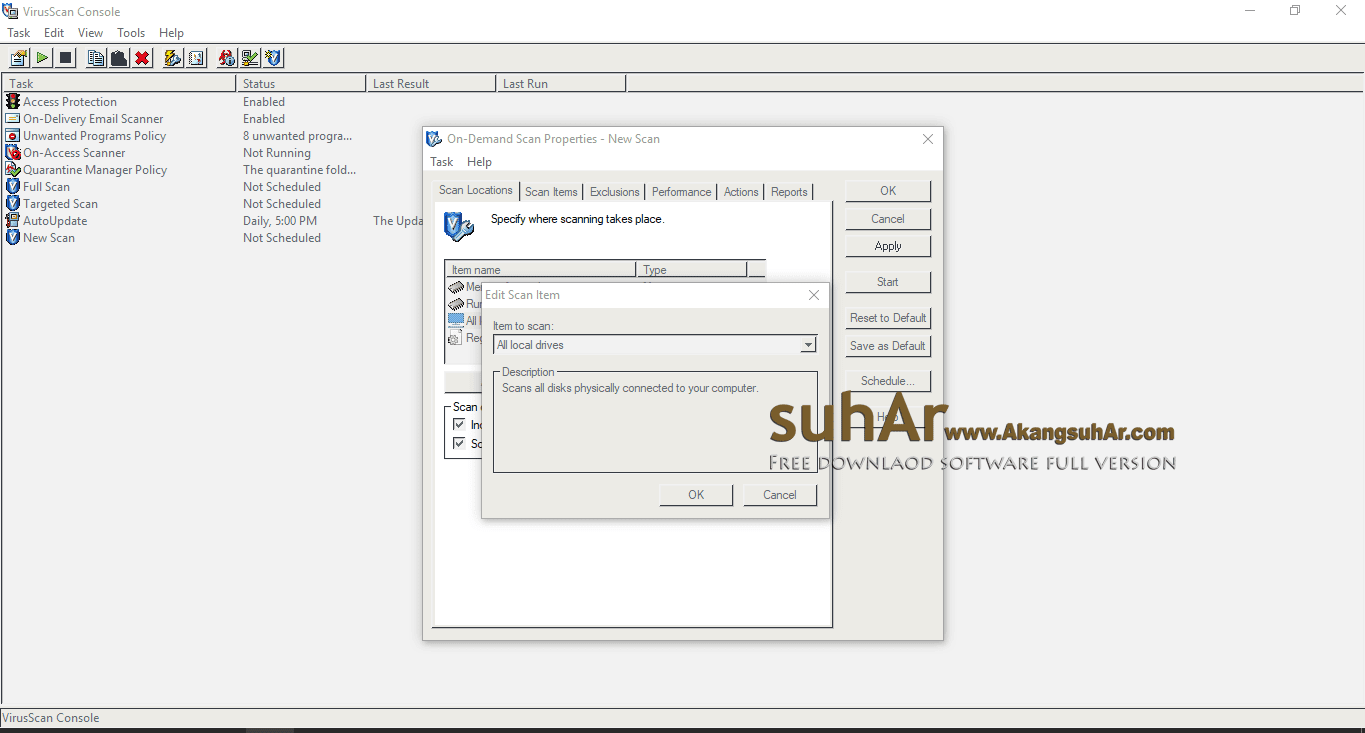The width and height of the screenshot is (1365, 733).
Task: Click the green Start task toolbar icon
Action: [x=42, y=58]
